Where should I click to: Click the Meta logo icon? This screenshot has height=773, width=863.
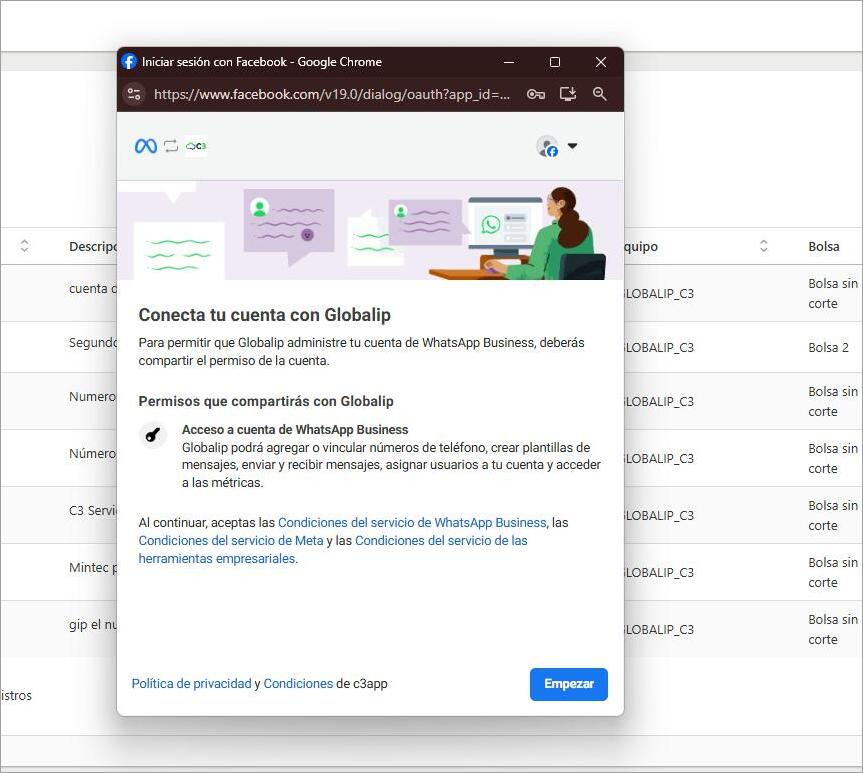pyautogui.click(x=146, y=146)
